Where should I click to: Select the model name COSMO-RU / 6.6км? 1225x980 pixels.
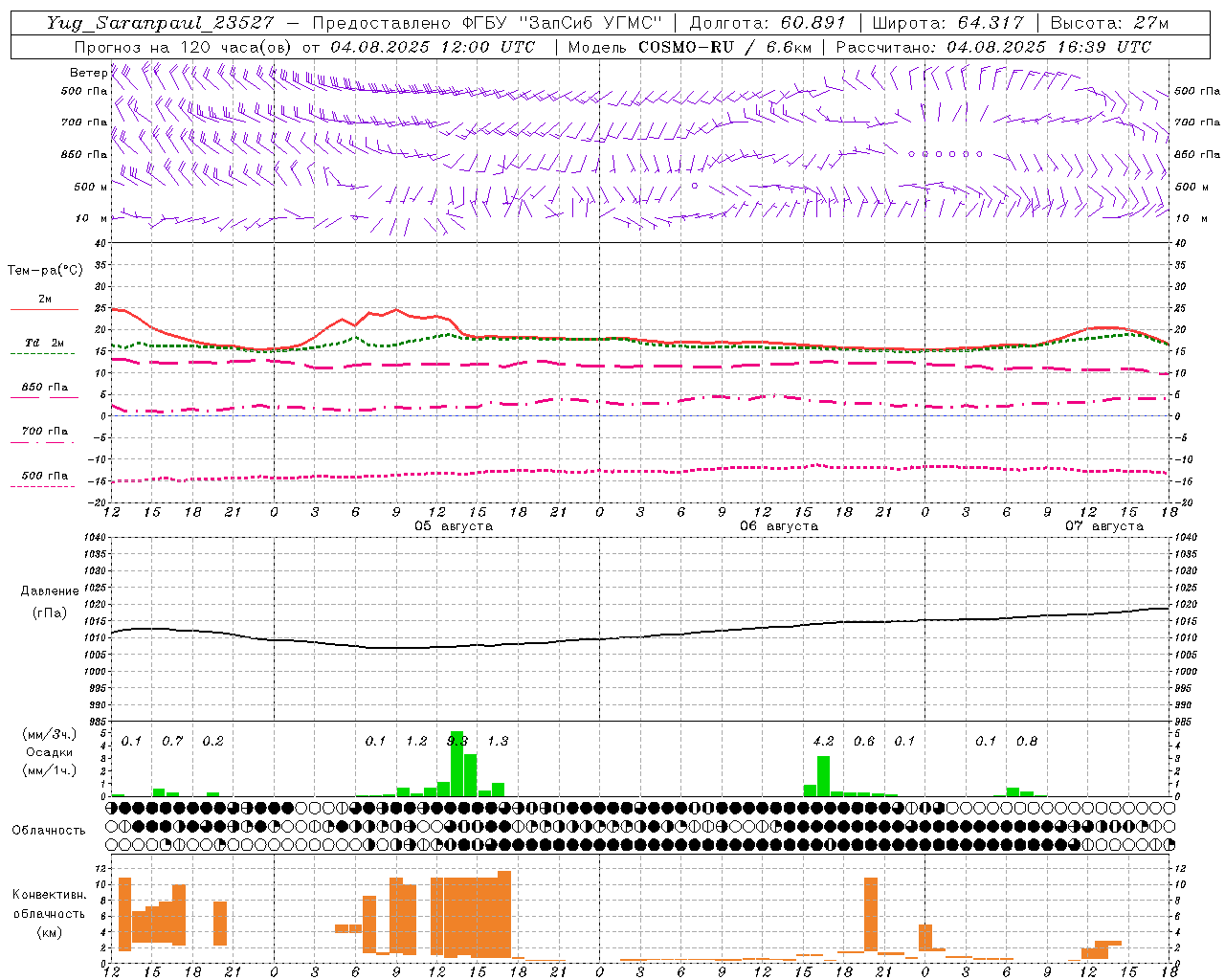[x=725, y=47]
